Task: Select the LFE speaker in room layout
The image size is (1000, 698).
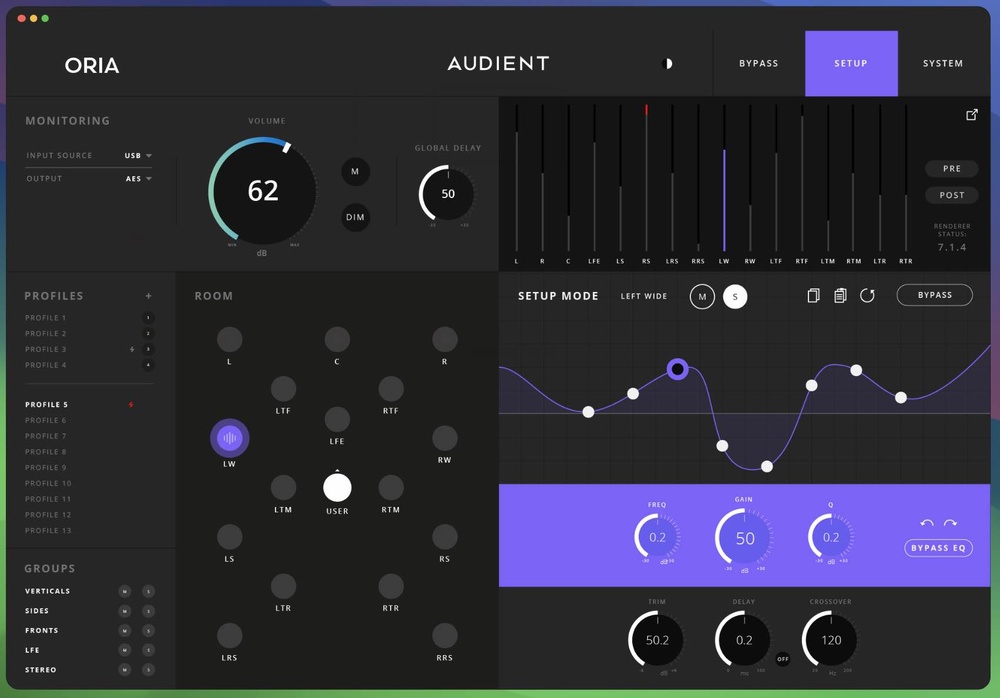Action: point(337,419)
